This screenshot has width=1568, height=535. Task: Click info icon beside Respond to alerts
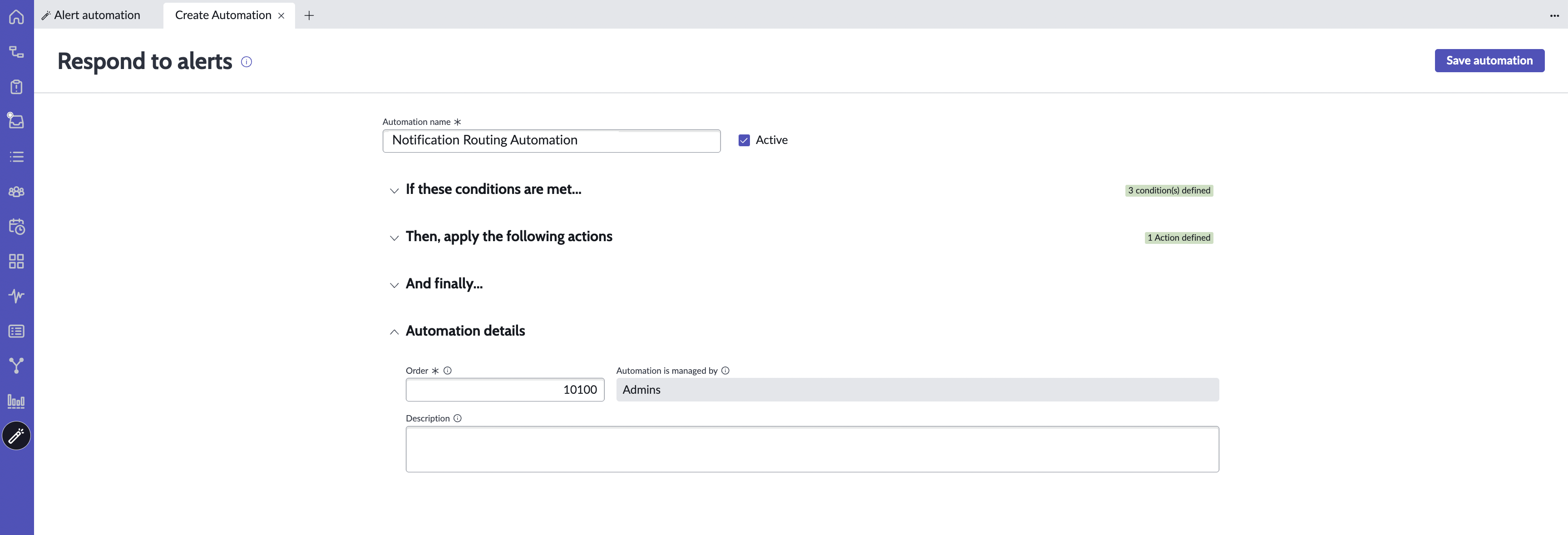point(247,61)
